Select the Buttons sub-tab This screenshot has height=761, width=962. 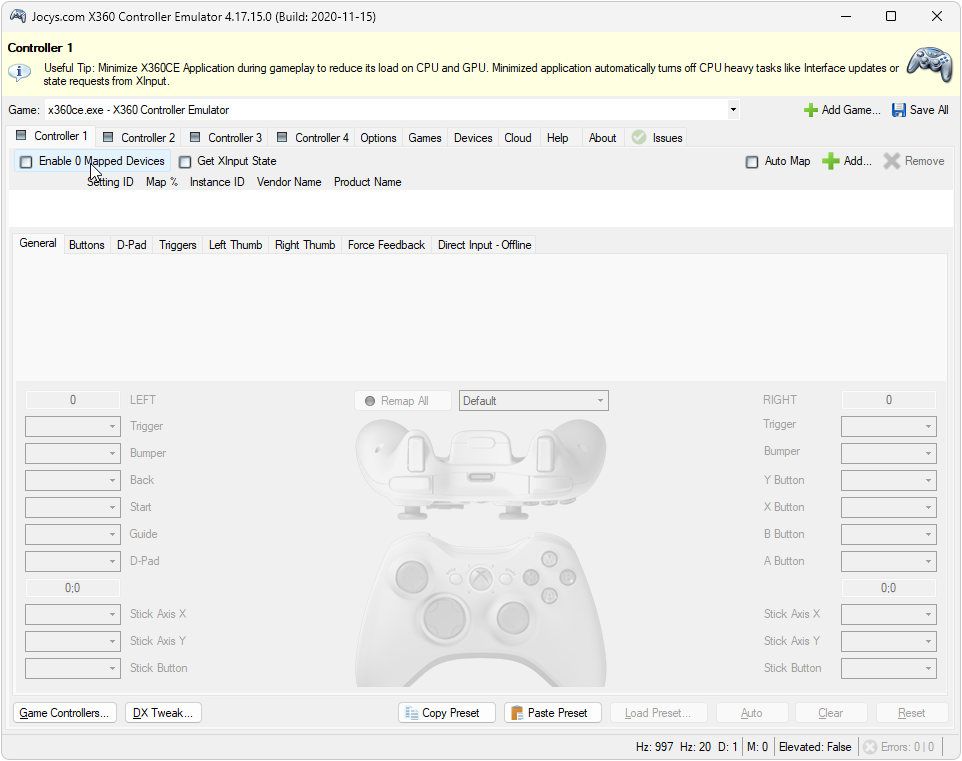[x=87, y=245]
